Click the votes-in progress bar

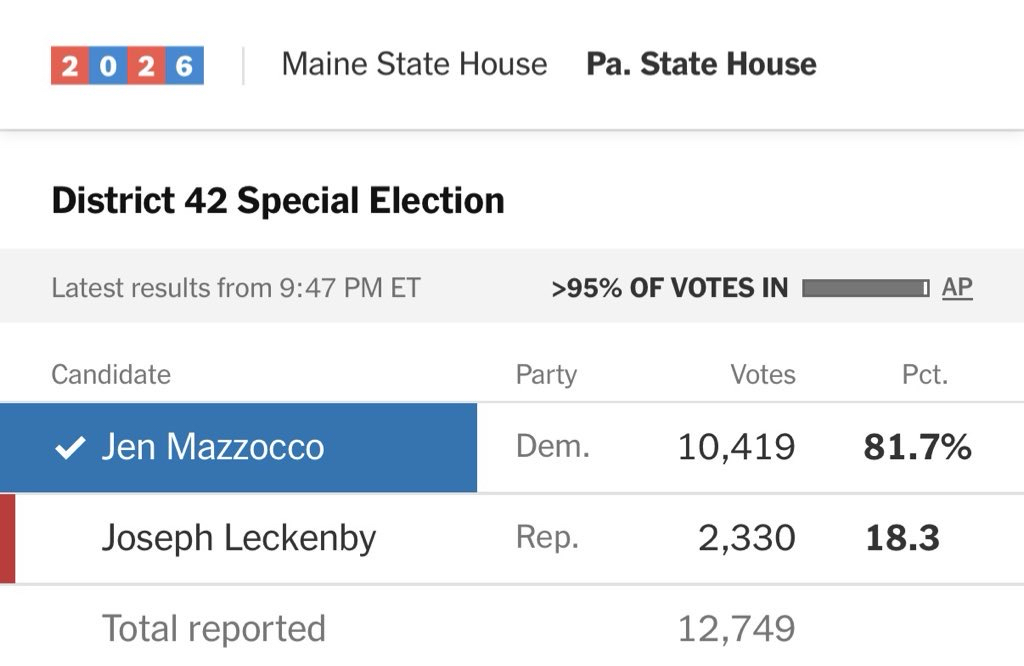(865, 289)
